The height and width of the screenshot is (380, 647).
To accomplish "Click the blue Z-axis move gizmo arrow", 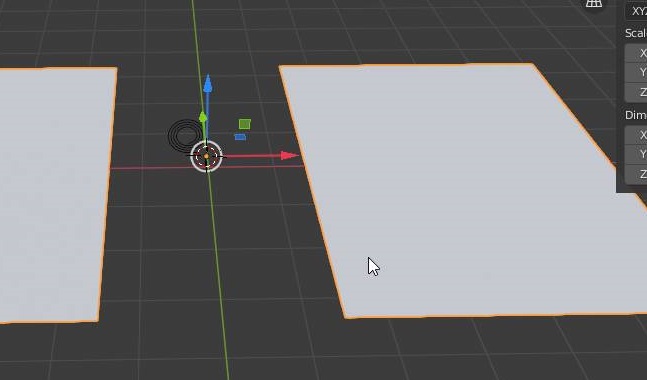I will pos(208,84).
